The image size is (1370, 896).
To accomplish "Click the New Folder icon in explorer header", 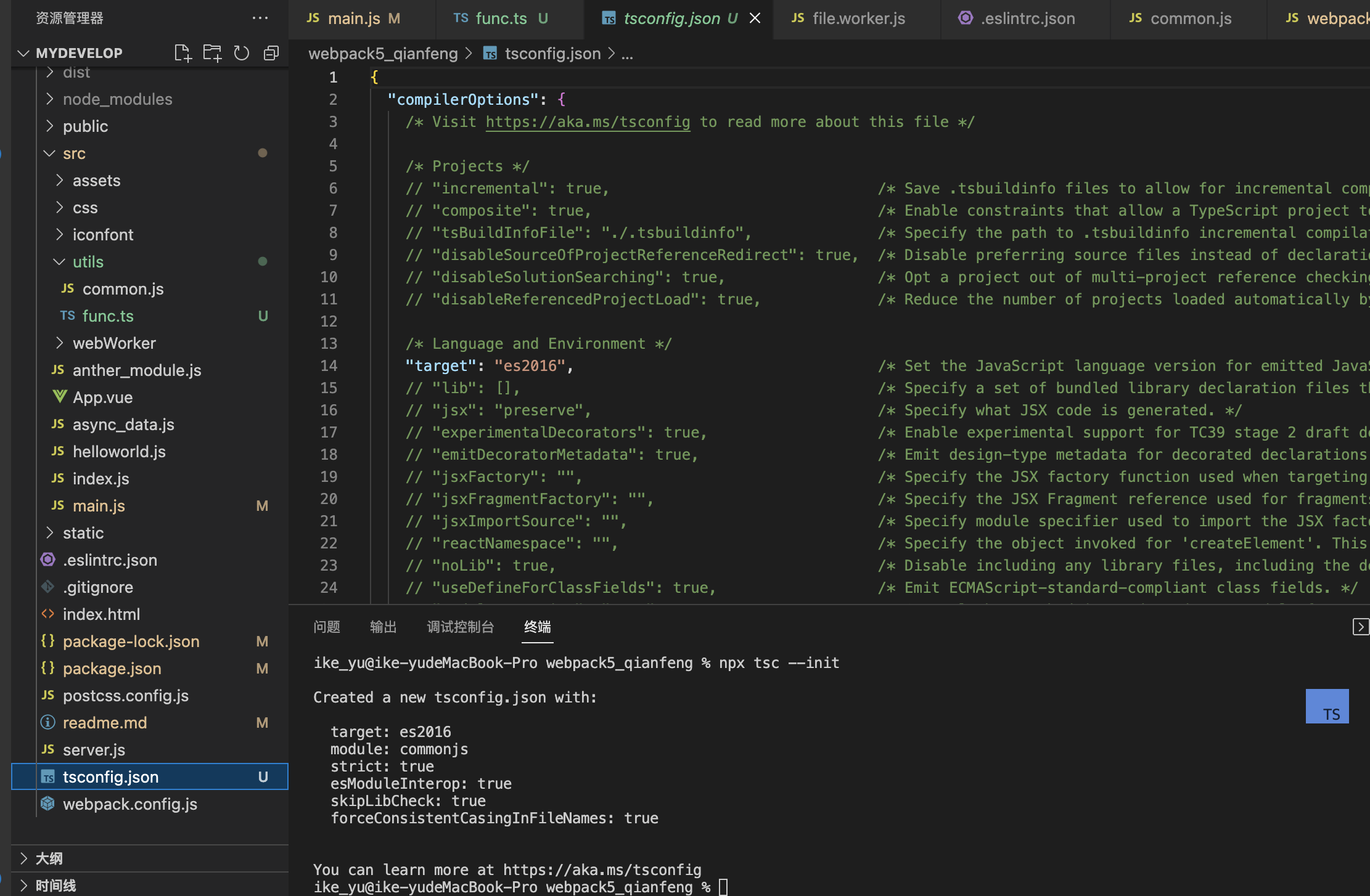I will point(212,53).
